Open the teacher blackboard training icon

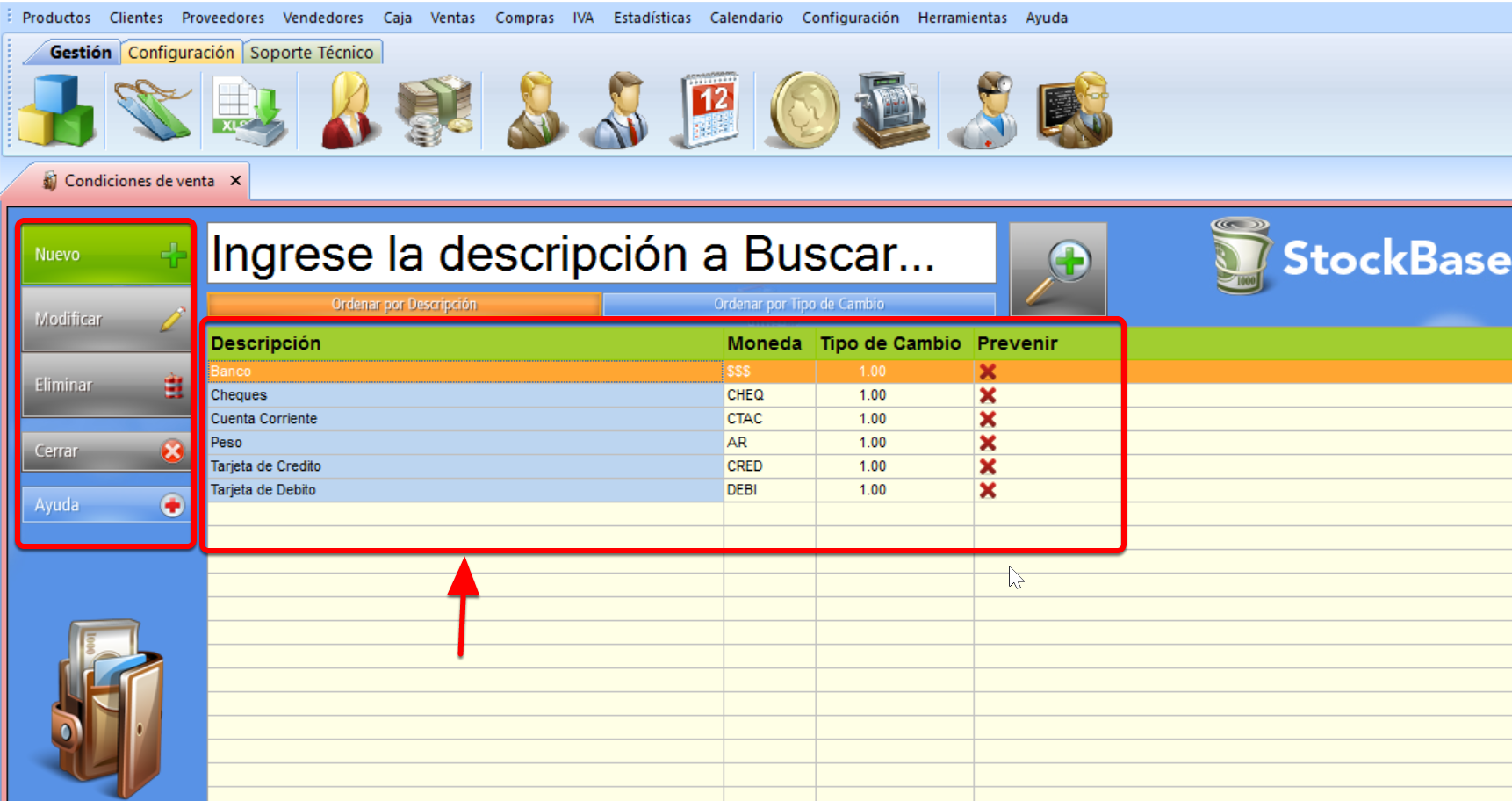point(1074,110)
